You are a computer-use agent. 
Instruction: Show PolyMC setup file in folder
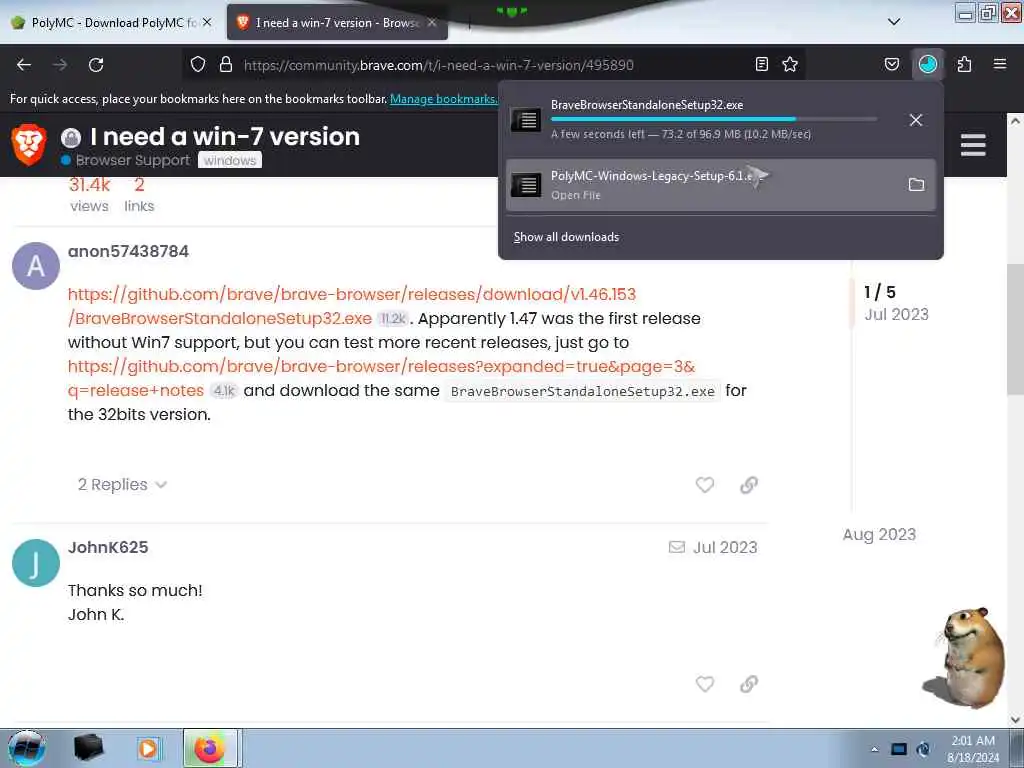[x=916, y=185]
